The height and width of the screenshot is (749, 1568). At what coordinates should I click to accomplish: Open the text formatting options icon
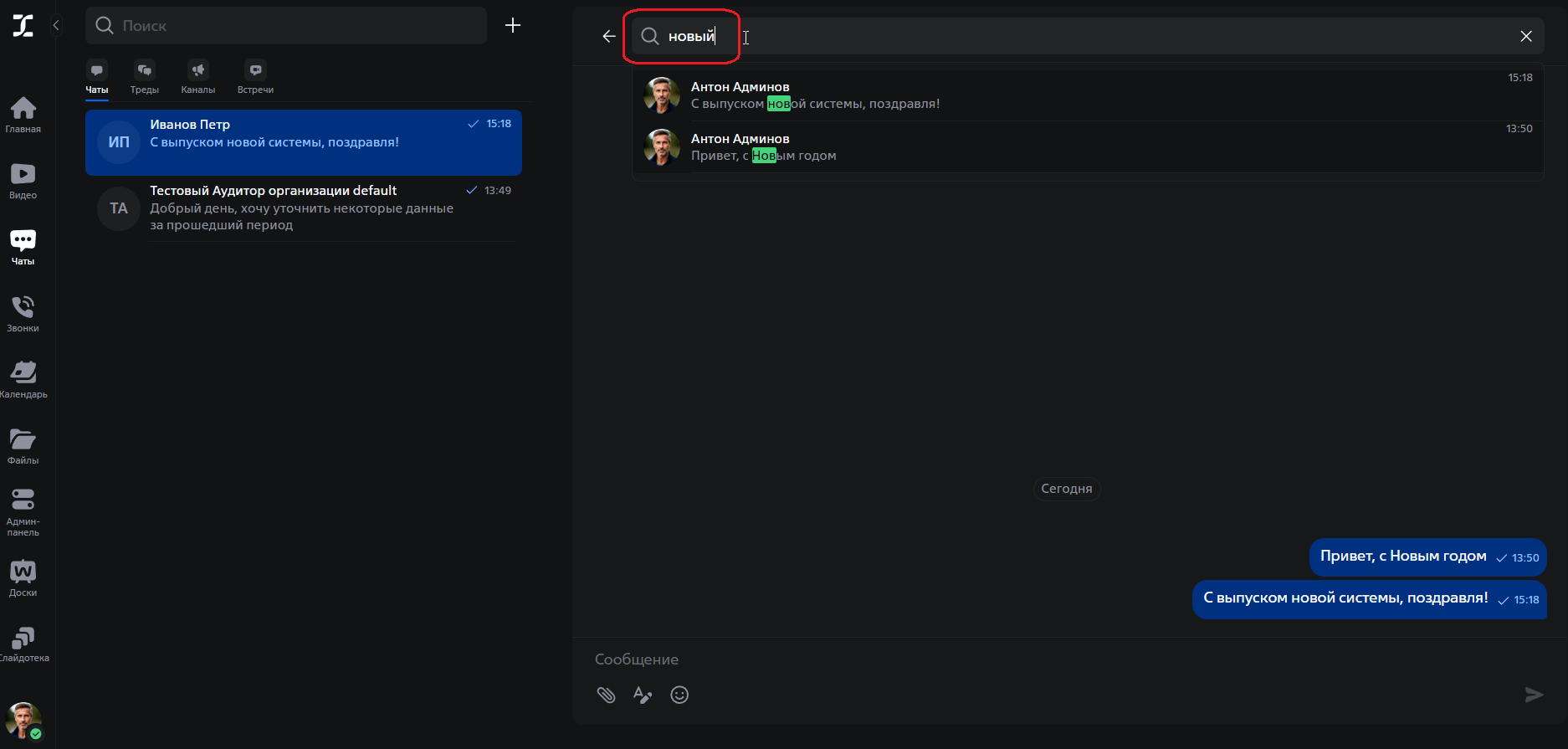(x=643, y=695)
